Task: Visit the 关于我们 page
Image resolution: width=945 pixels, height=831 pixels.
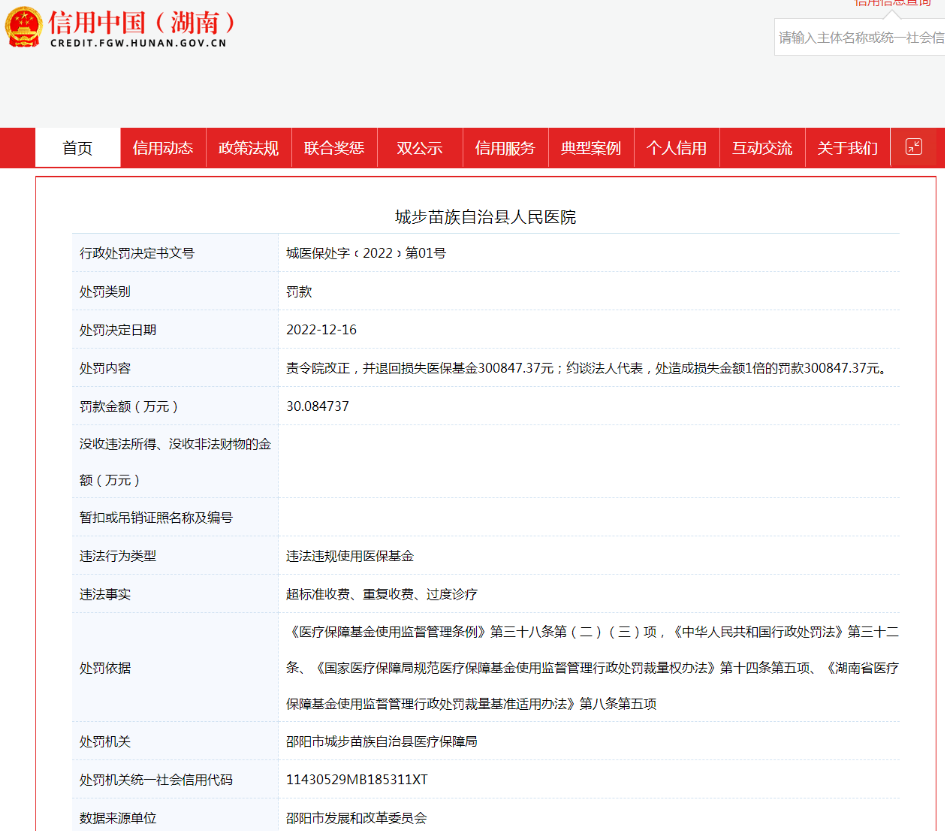Action: pyautogui.click(x=847, y=148)
